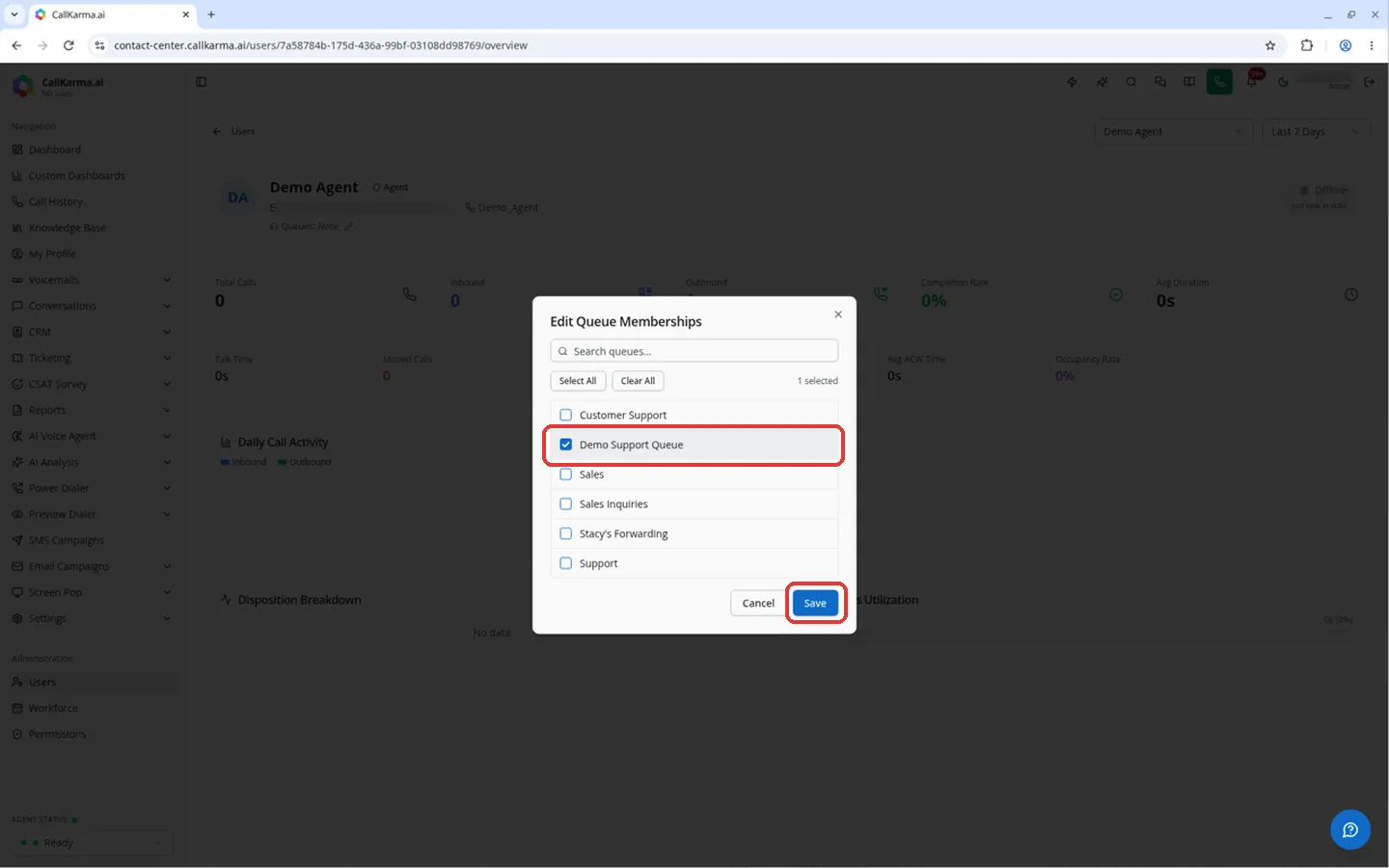Viewport: 1389px width, 868px height.
Task: Open the green phone dialer icon
Action: [x=1219, y=82]
